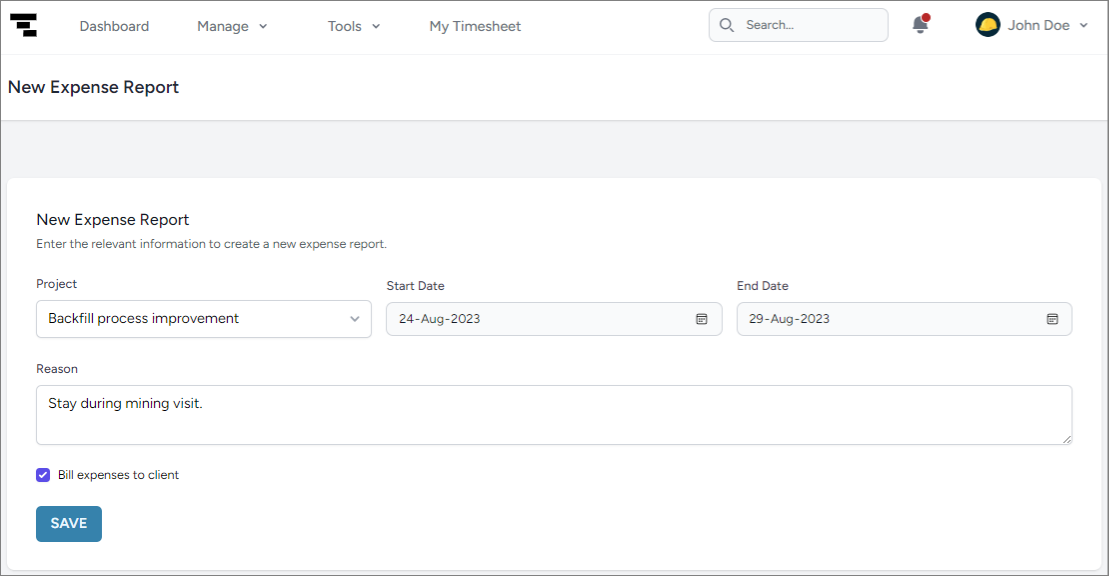Image resolution: width=1109 pixels, height=576 pixels.
Task: Click John Doe's hard hat avatar
Action: pos(987,26)
